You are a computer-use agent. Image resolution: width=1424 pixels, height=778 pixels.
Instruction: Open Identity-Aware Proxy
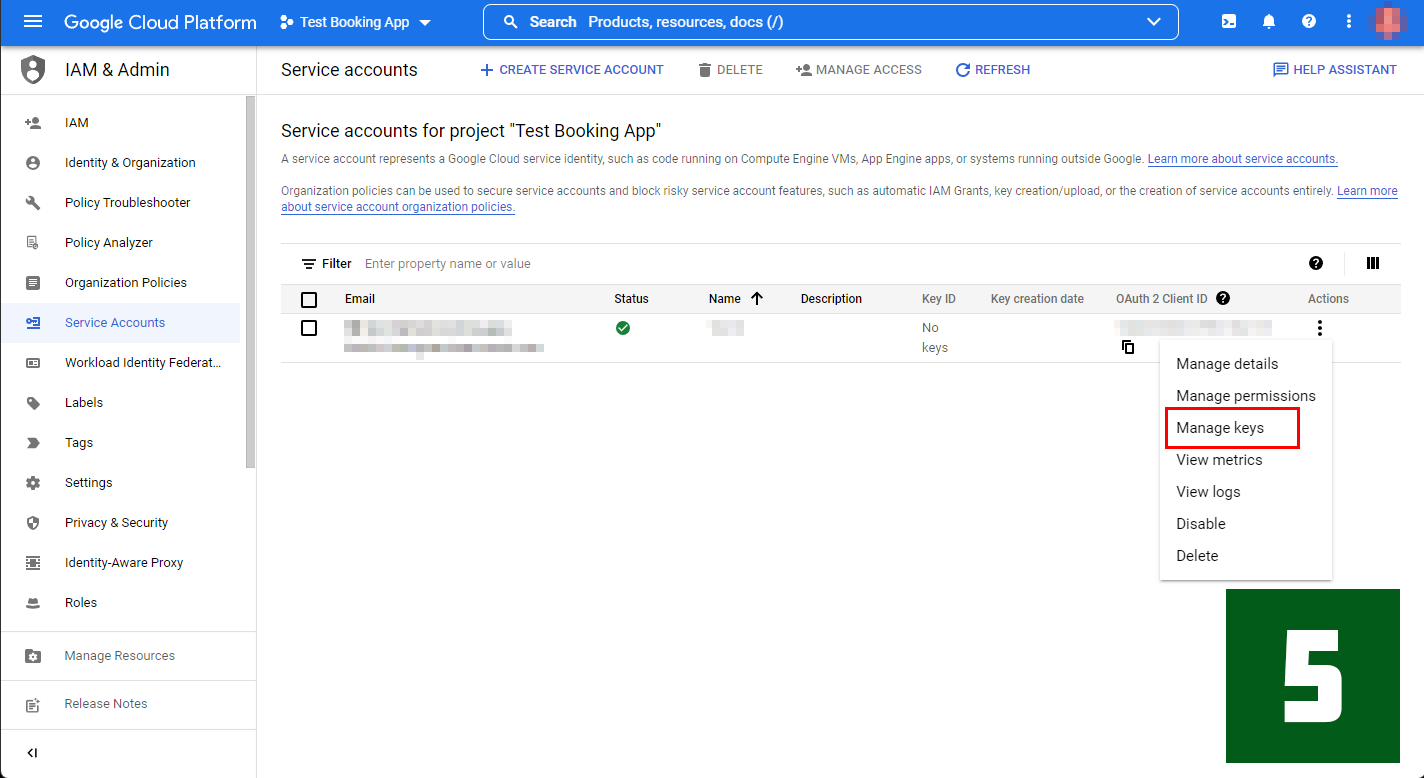(124, 563)
